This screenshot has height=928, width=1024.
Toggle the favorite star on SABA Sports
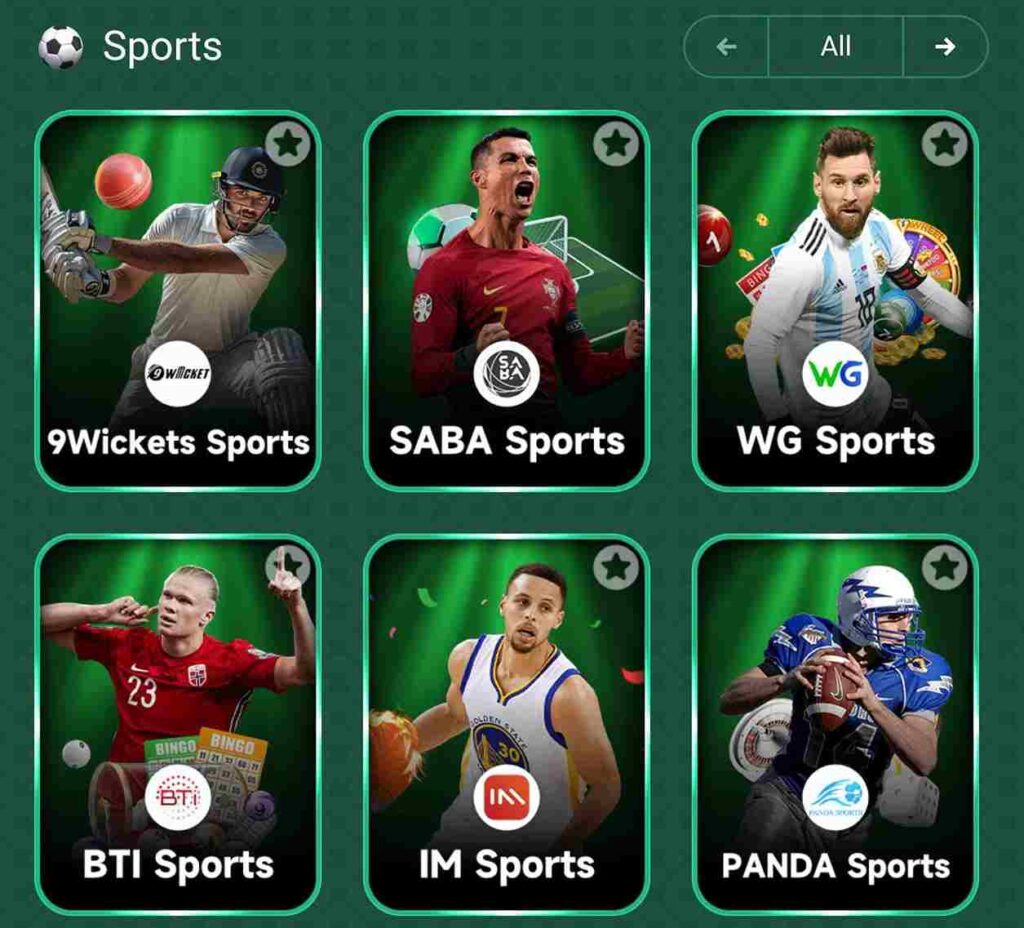point(616,143)
